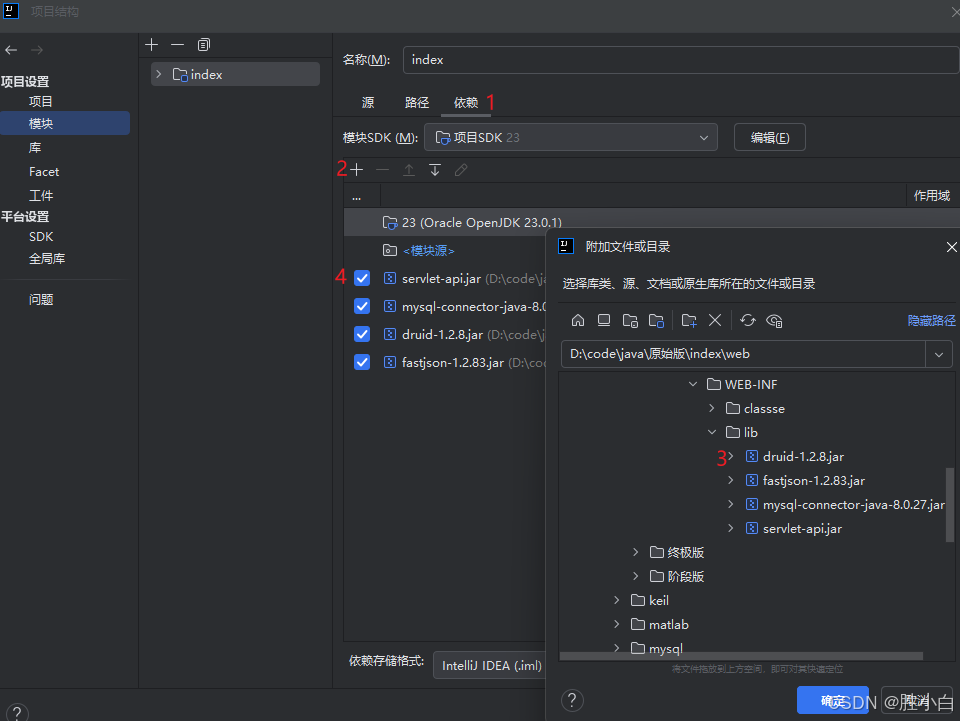The height and width of the screenshot is (721, 960).
Task: Click the file tree vertical scrollbar
Action: click(x=950, y=505)
